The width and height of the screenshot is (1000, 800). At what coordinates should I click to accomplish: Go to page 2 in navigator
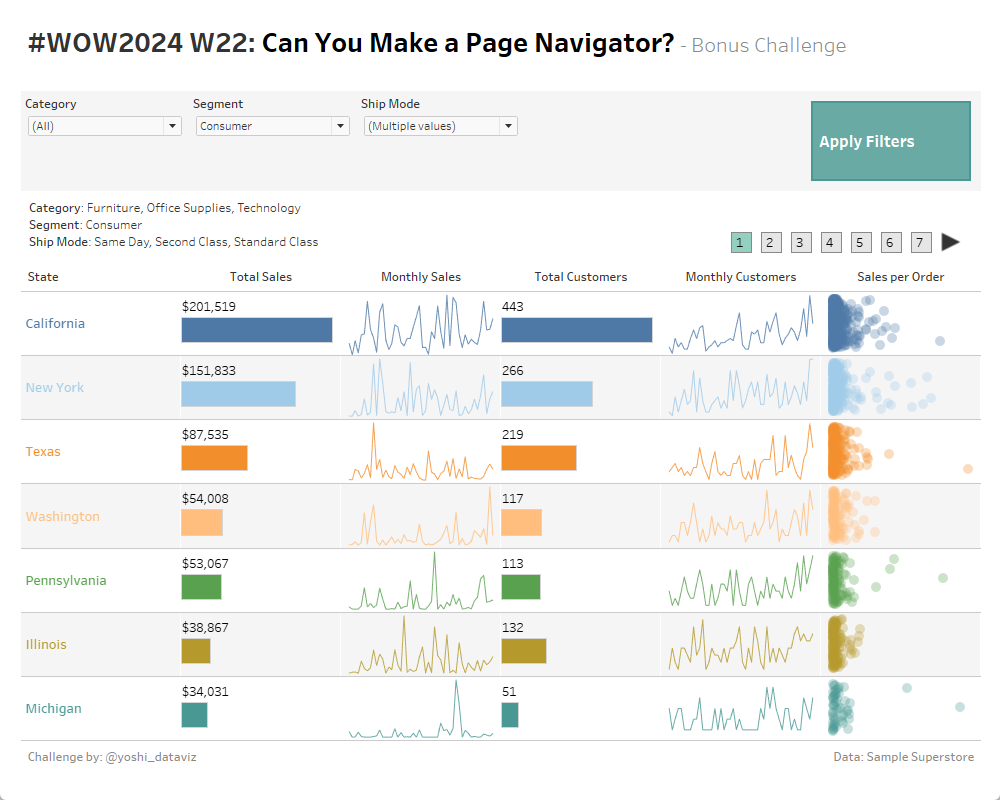click(770, 242)
